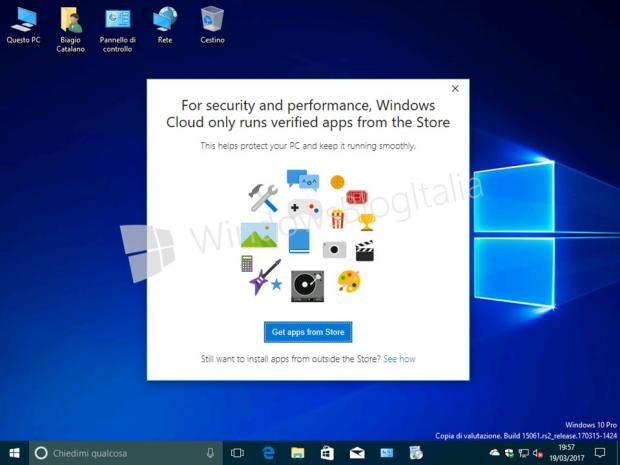Open File Explorer from the taskbar
The height and width of the screenshot is (465, 620).
[297, 453]
